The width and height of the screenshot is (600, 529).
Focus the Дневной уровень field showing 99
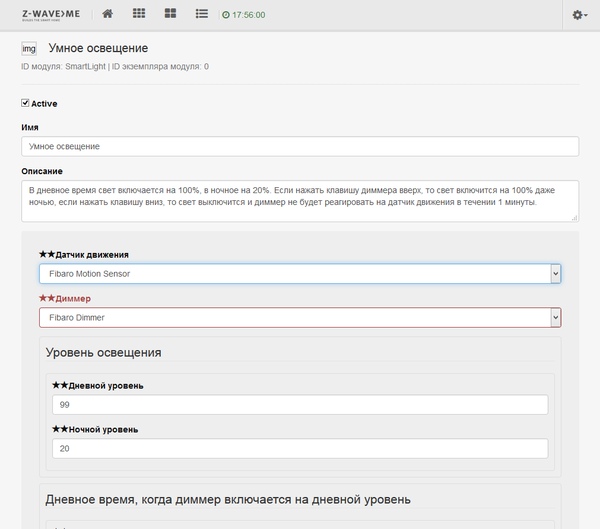300,404
